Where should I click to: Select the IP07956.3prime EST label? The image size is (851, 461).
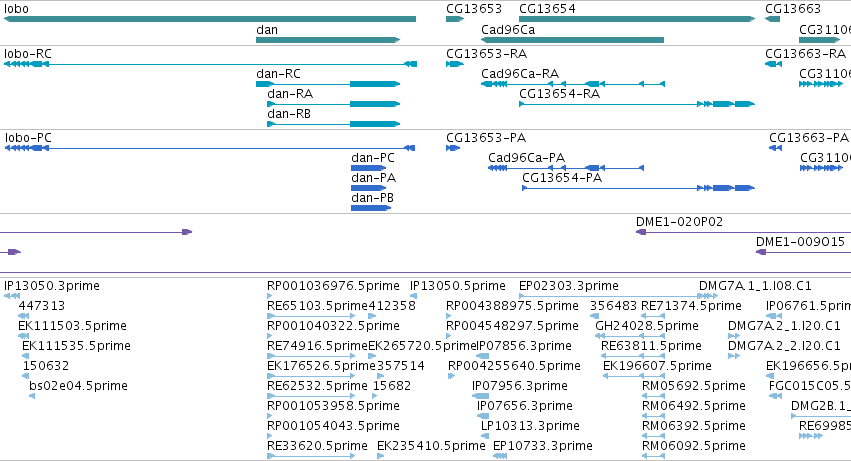520,386
